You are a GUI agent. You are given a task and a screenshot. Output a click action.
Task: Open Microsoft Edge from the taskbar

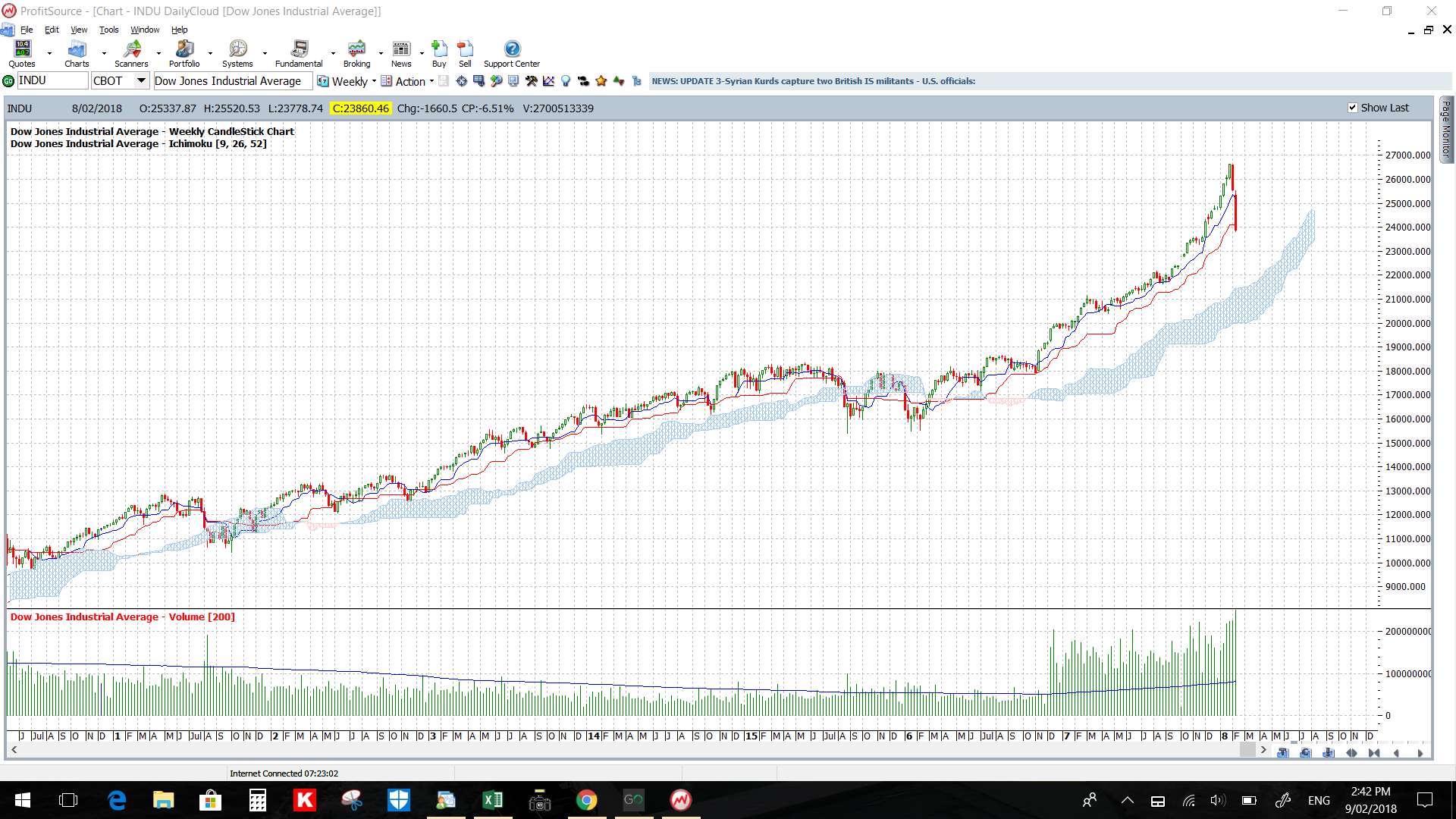tap(117, 800)
